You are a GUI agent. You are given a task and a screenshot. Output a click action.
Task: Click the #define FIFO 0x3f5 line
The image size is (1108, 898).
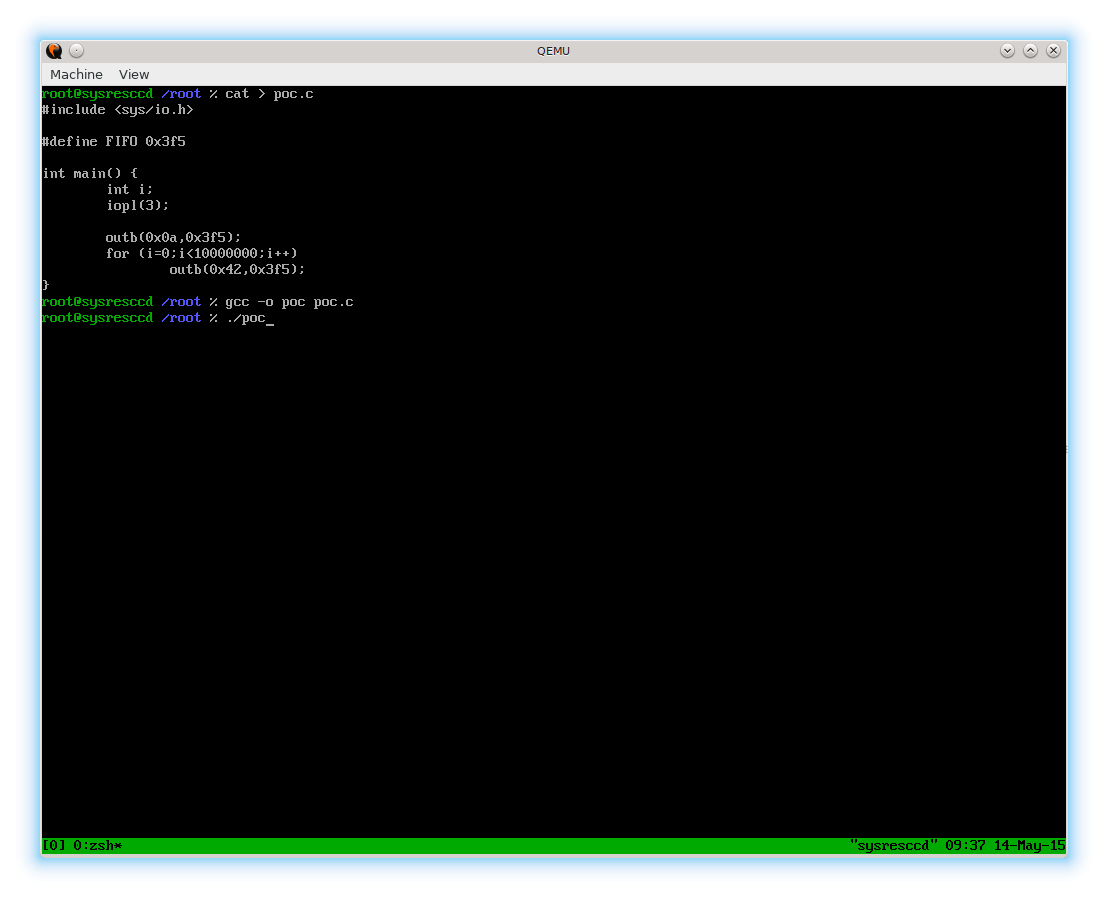(x=113, y=142)
